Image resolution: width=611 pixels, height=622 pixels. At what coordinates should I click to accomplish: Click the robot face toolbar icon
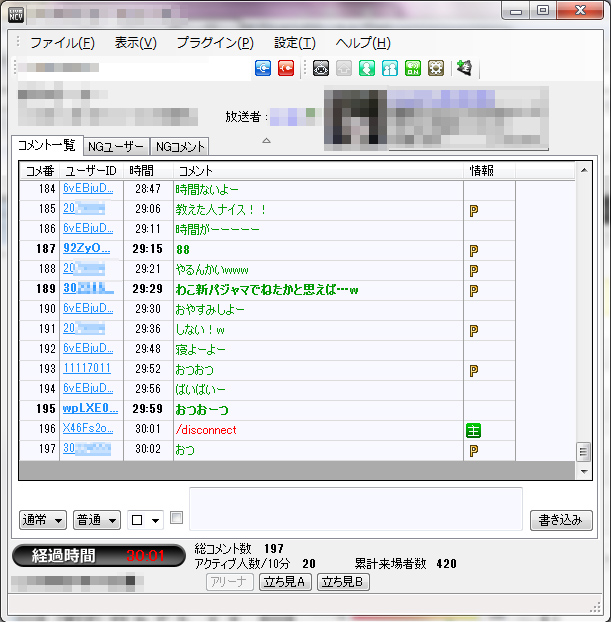click(x=321, y=69)
